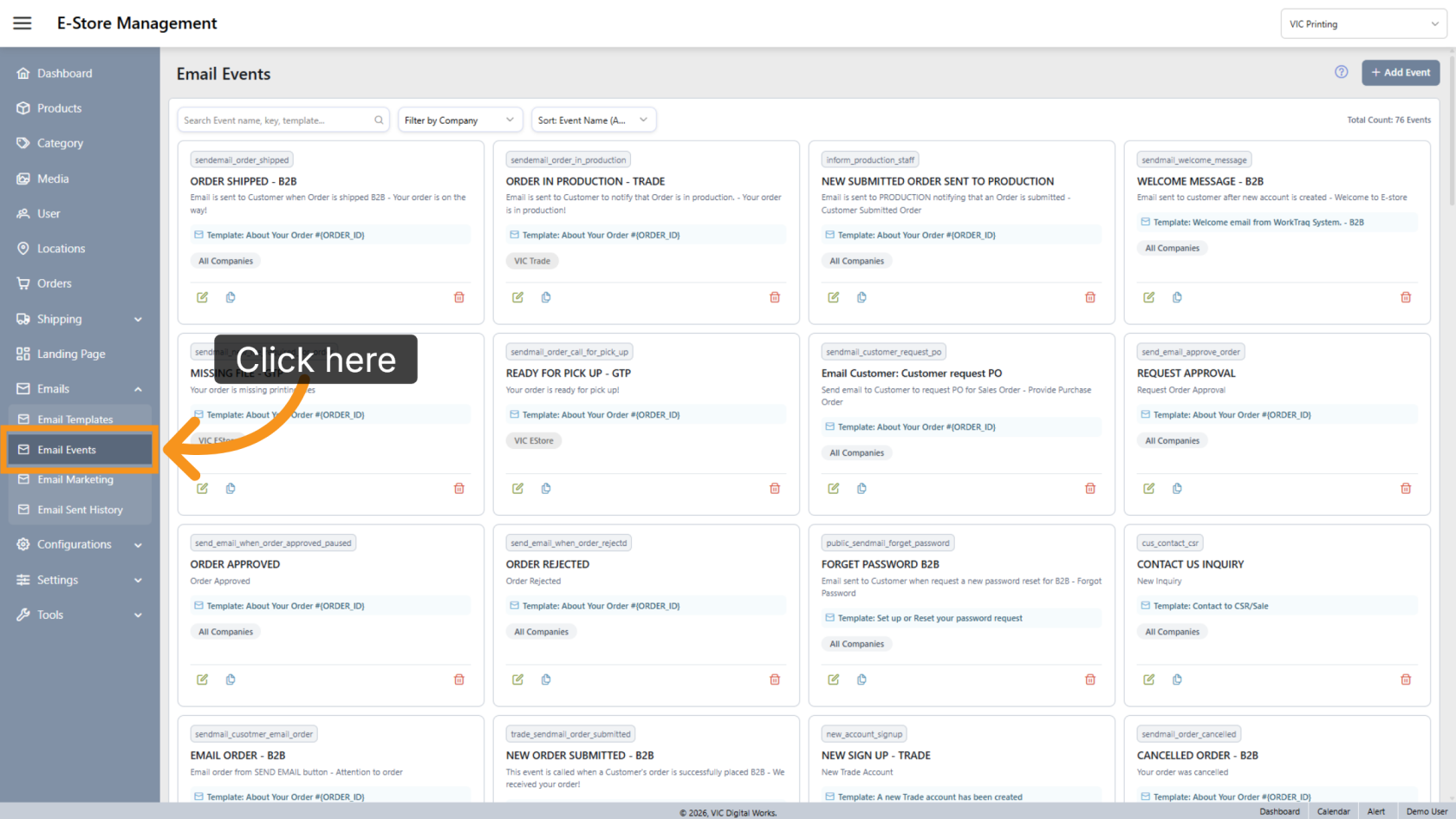This screenshot has height=819, width=1456.
Task: Delete the ORDER SHIPPED - B2B event
Action: click(x=459, y=297)
